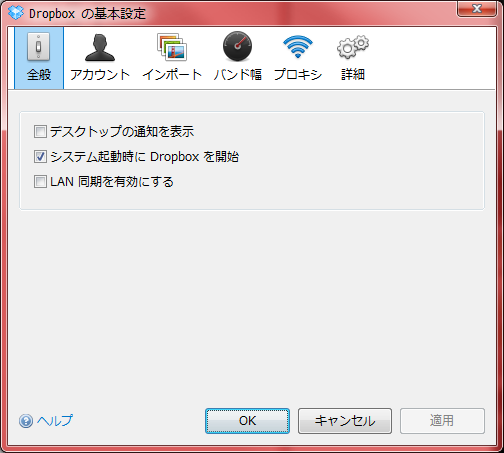
Task: Enable LAN 同期を有効にする checkbox
Action: tap(40, 182)
